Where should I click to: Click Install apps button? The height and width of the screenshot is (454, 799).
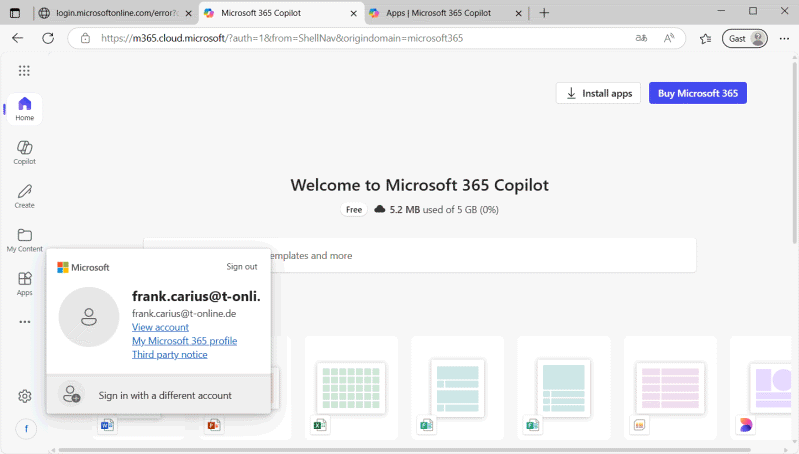598,93
